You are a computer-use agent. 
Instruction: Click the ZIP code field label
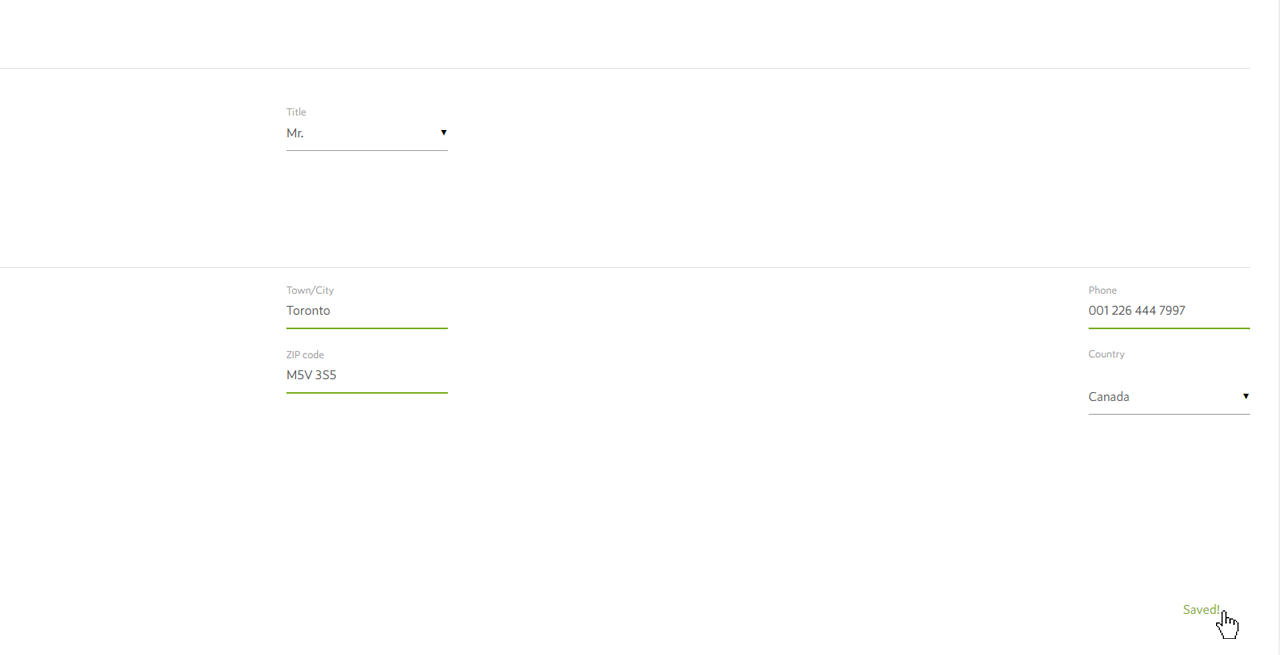(x=305, y=355)
